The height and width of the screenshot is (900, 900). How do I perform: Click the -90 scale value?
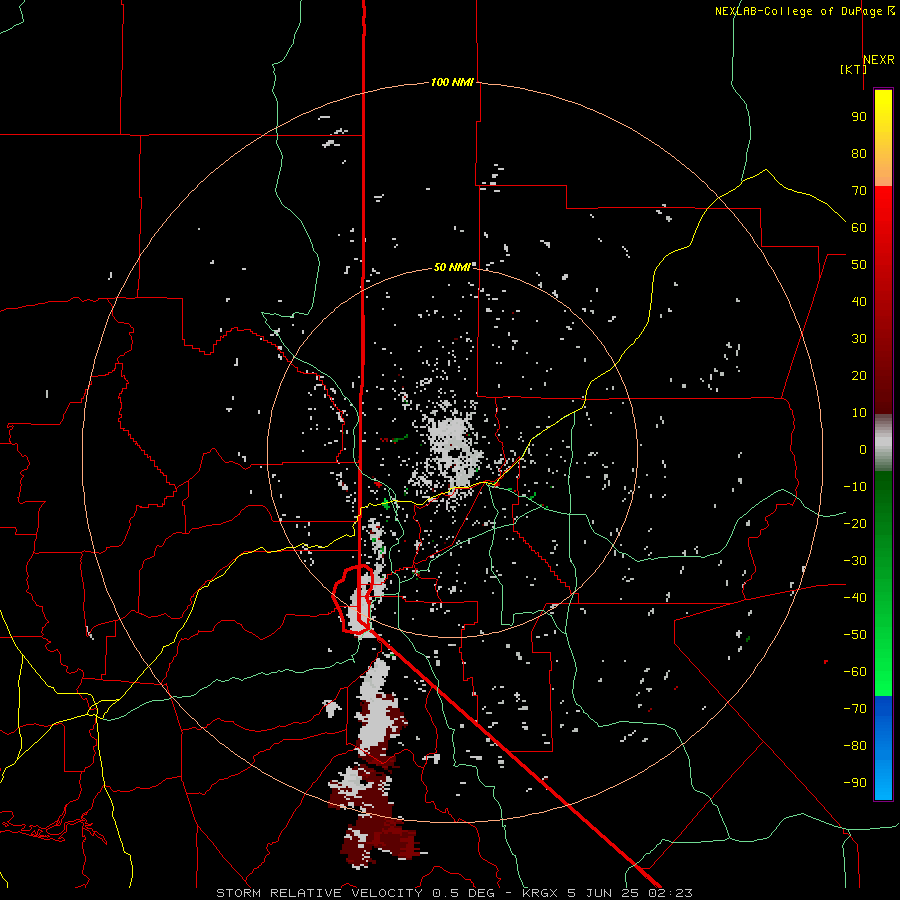(855, 783)
